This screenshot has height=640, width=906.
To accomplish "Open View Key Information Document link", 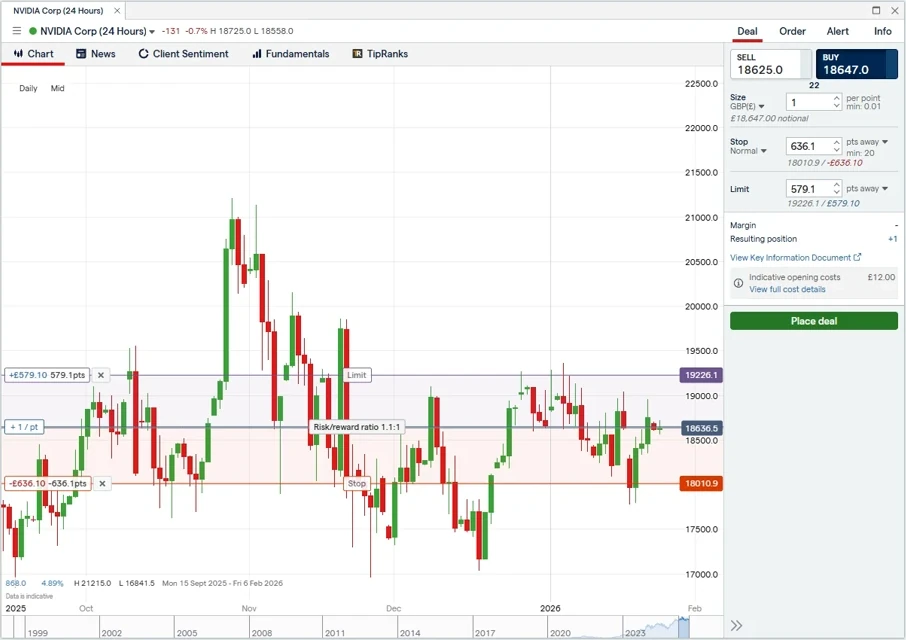I will point(795,258).
